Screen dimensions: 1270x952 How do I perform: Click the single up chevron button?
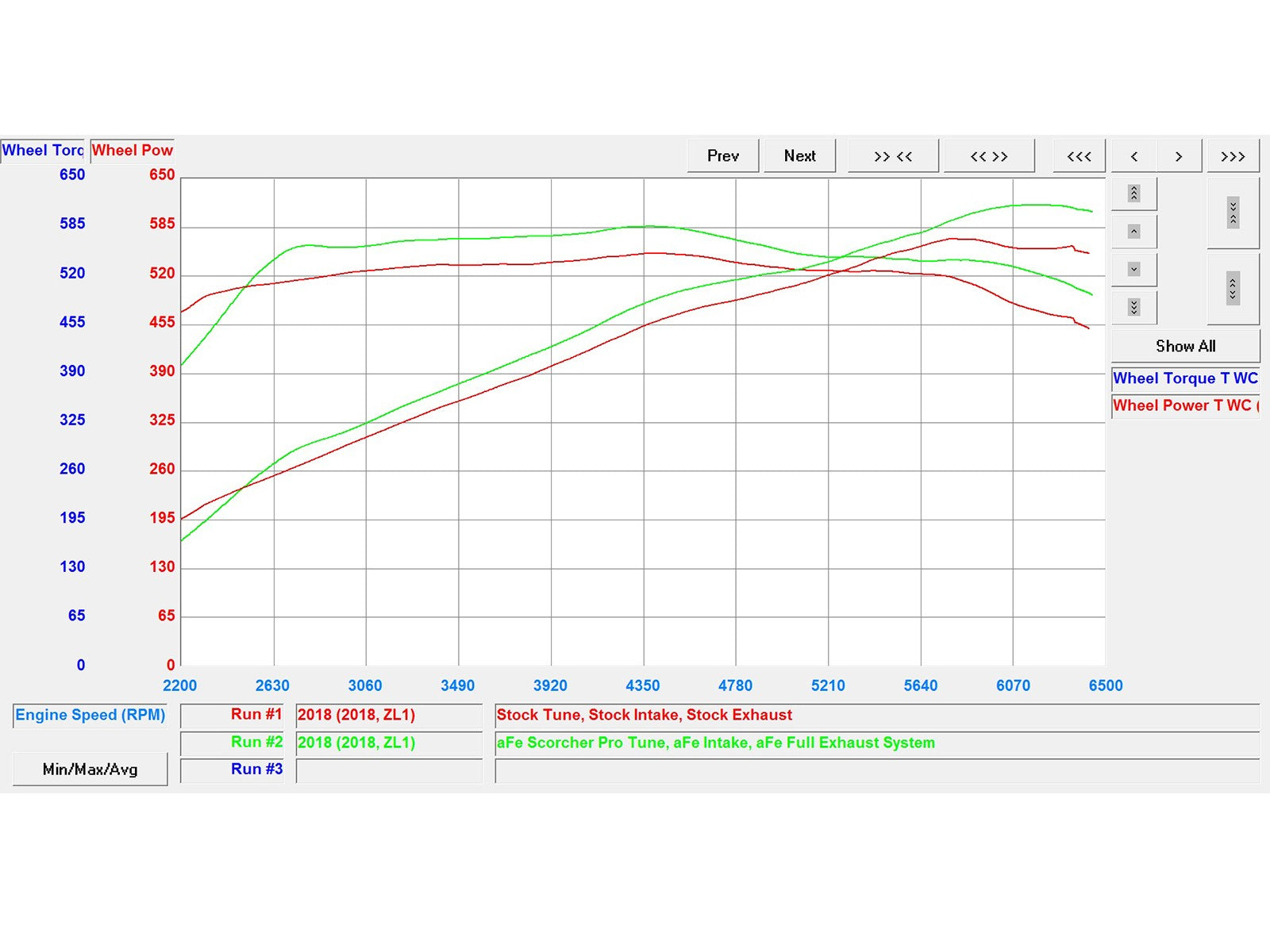(1134, 232)
